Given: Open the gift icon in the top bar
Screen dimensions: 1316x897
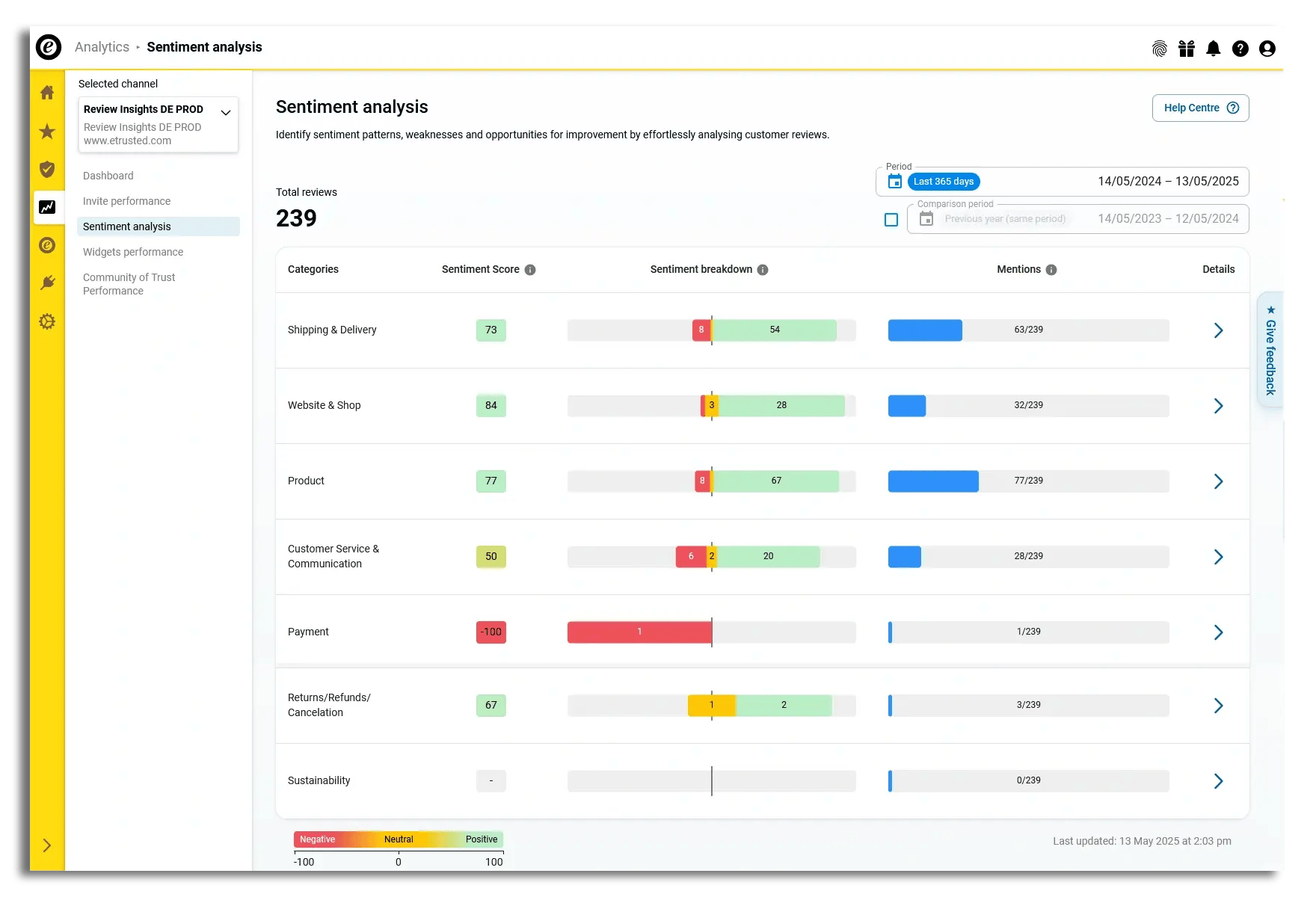Looking at the screenshot, I should pyautogui.click(x=1187, y=48).
